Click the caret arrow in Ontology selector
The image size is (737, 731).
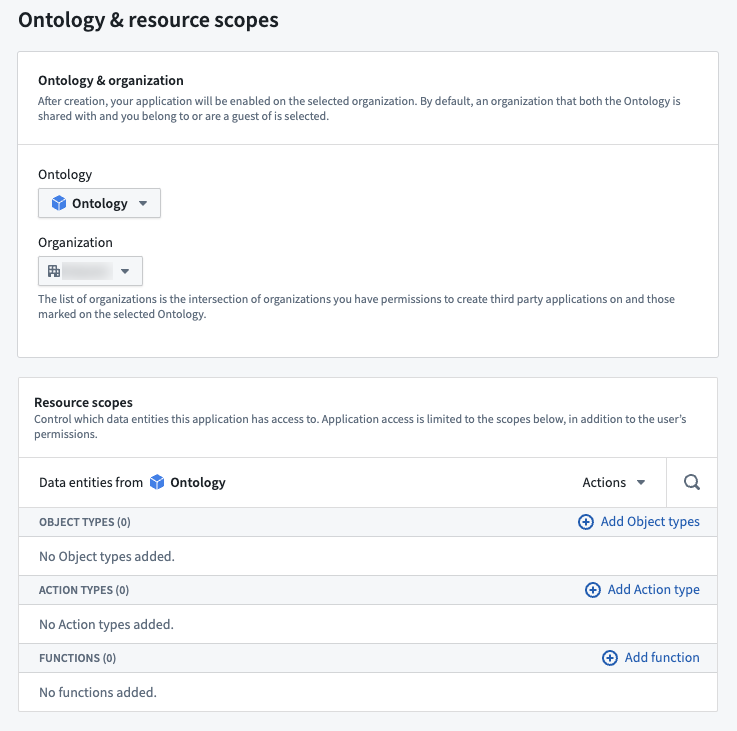pos(143,204)
